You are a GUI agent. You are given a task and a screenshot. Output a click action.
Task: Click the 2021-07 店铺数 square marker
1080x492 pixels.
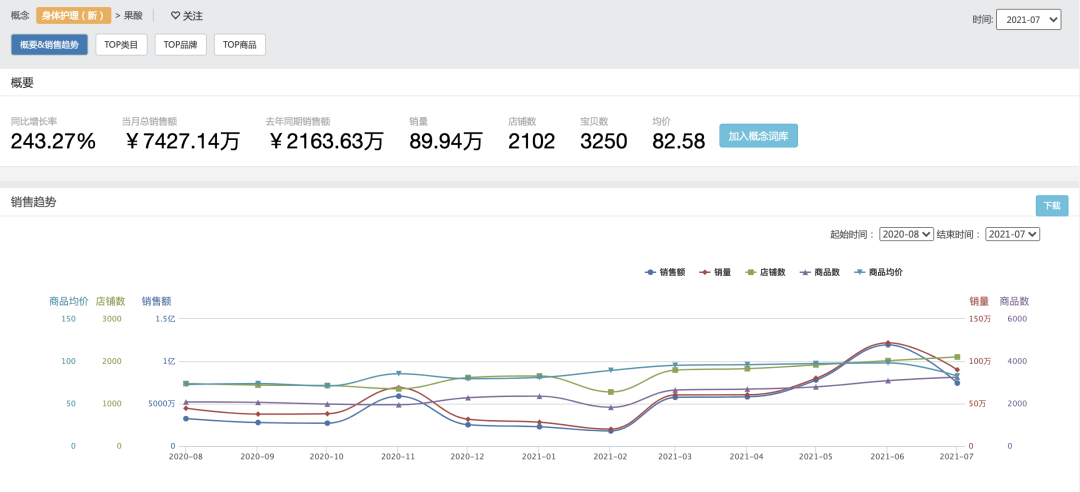(957, 357)
